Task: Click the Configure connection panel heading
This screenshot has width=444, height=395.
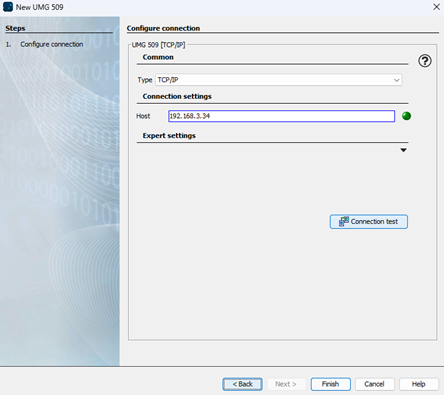Action: pyautogui.click(x=163, y=28)
